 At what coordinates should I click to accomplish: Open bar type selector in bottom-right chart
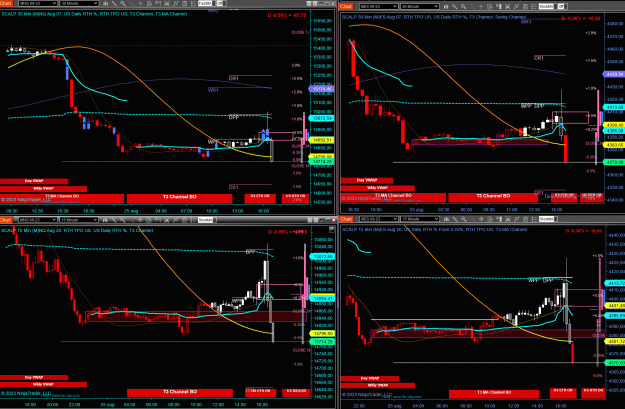(x=446, y=219)
